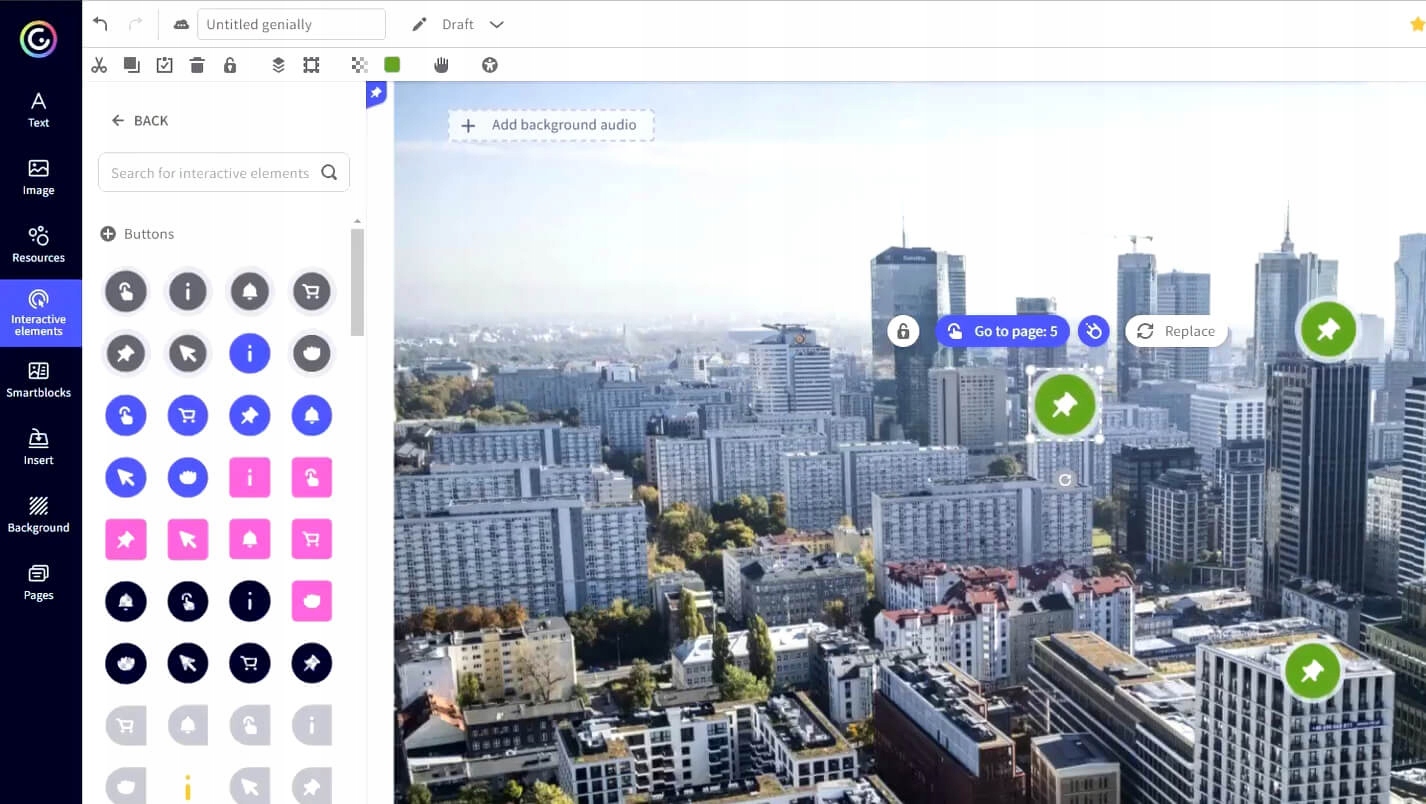The width and height of the screenshot is (1426, 804).
Task: Click the undo arrow
Action: tap(100, 24)
